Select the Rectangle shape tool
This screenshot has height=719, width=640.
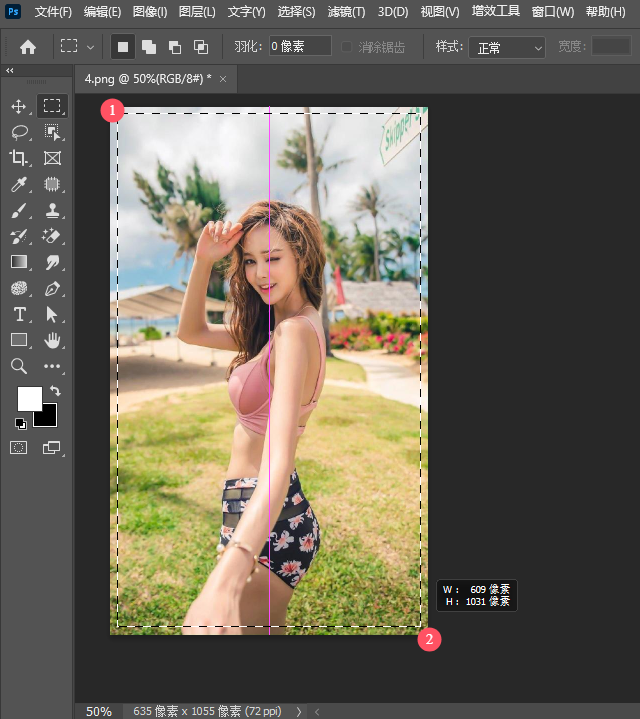coord(19,340)
